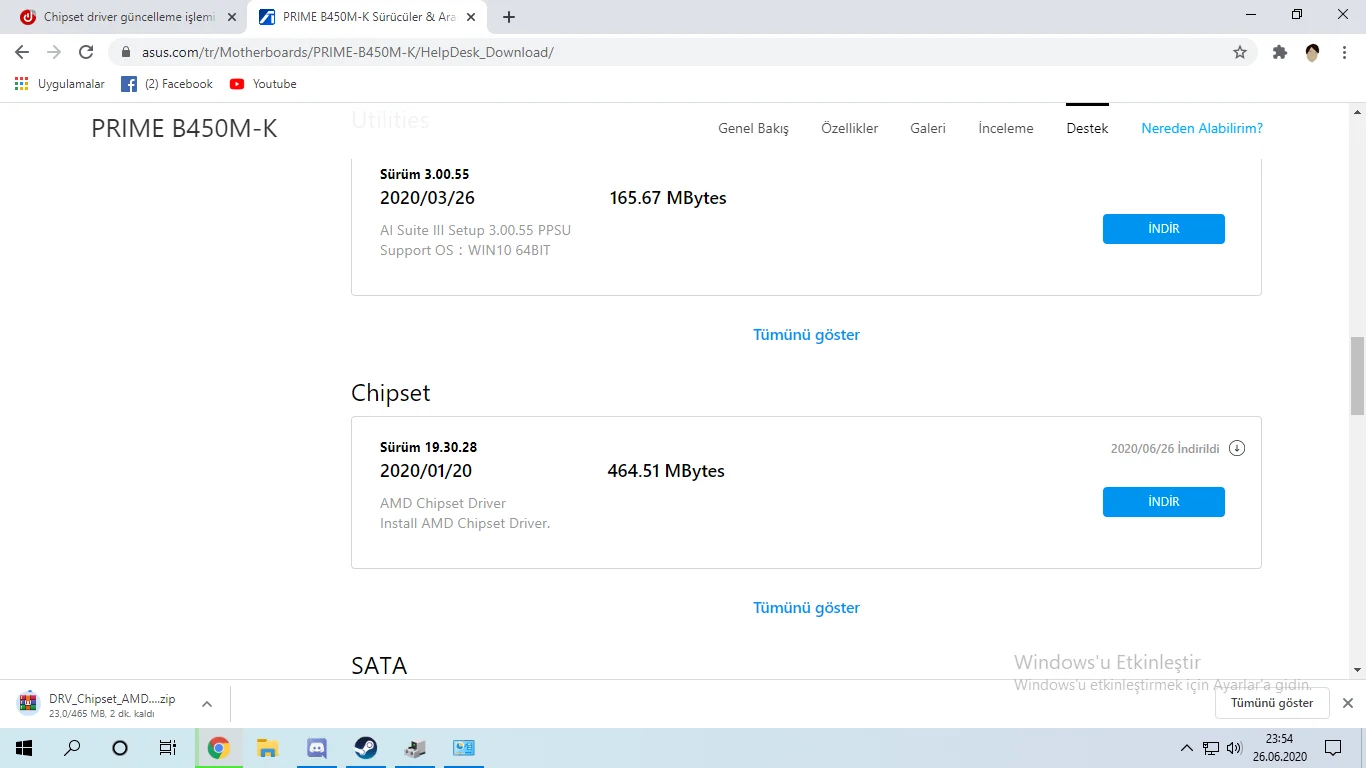
Task: Click the Install AMD Chipset Driver description
Action: coord(465,523)
